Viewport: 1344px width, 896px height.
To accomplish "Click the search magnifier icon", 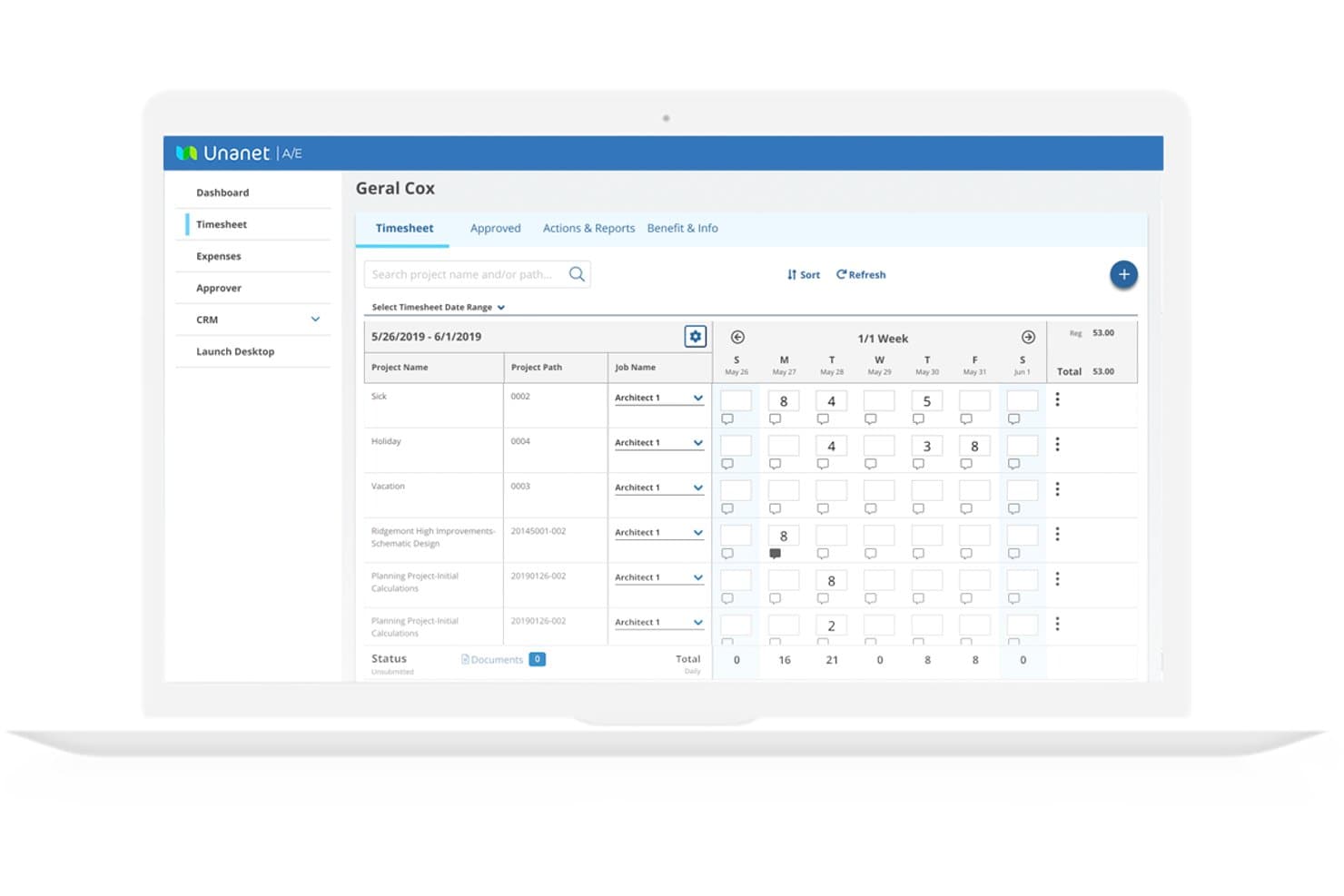I will (x=577, y=274).
